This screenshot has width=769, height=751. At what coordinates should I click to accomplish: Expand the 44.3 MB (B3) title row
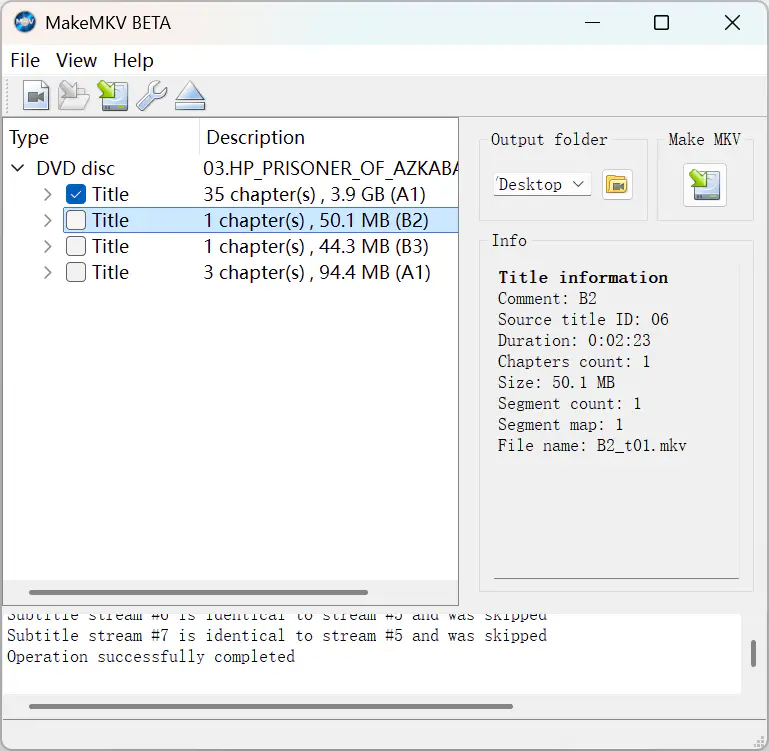pos(48,246)
